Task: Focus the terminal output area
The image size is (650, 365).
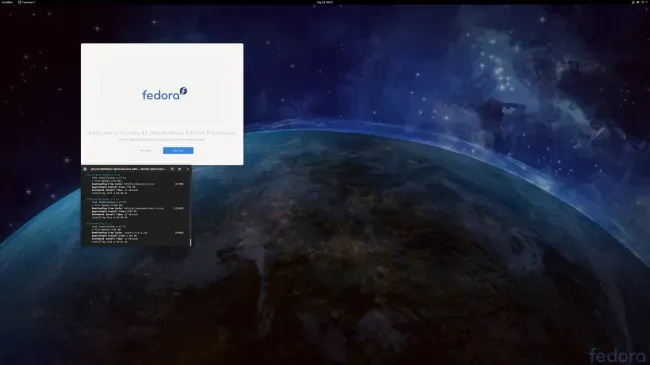Action: (135, 209)
